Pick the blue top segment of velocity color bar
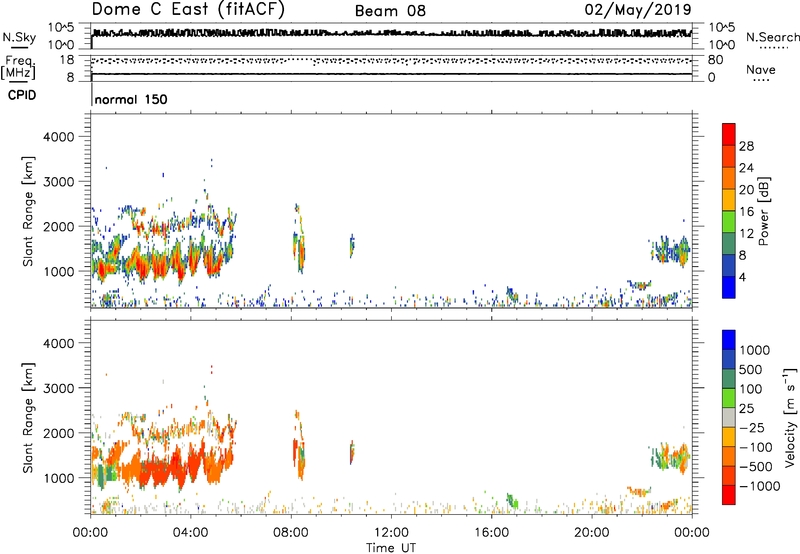Screen dimensions: 800x554 pyautogui.click(x=729, y=340)
